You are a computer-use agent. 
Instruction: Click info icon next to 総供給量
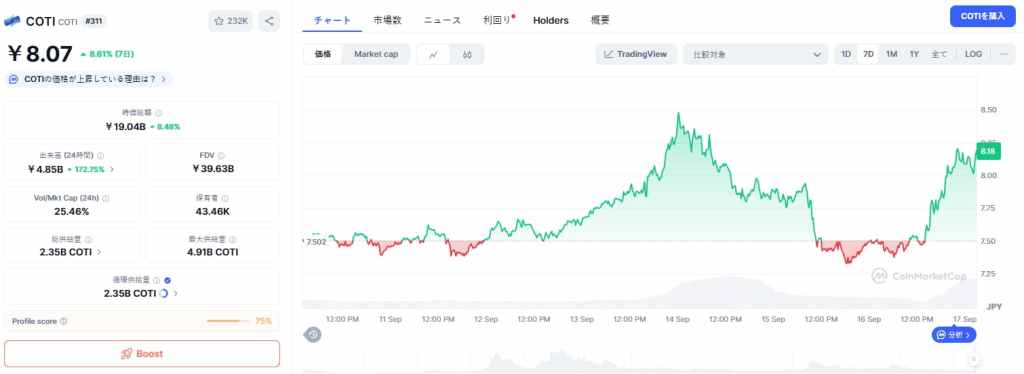88,240
